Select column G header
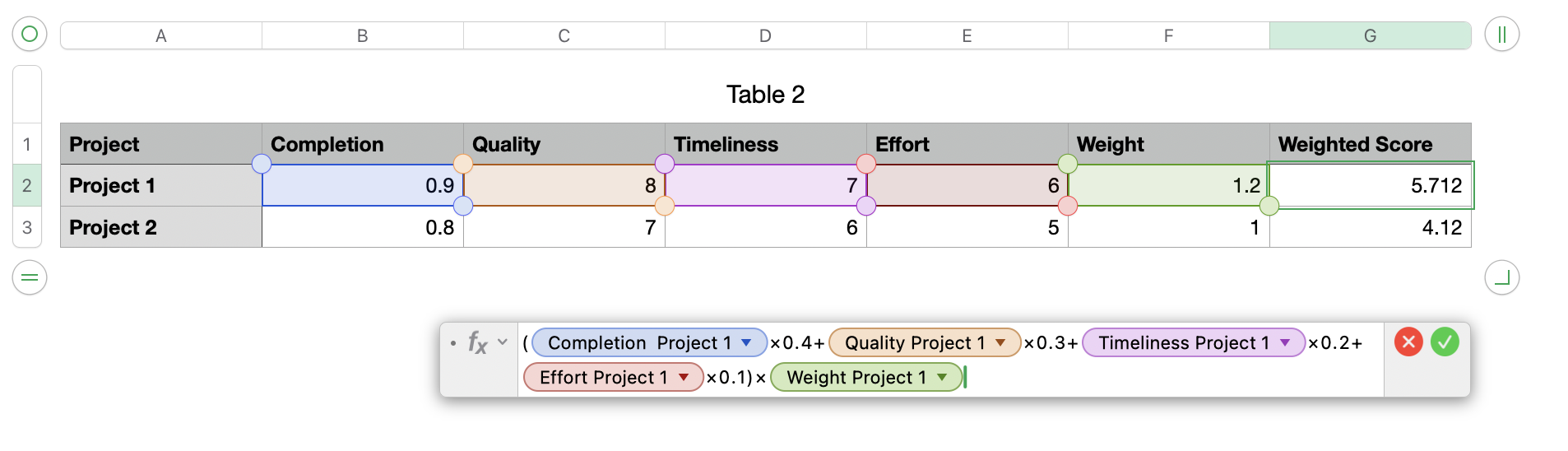Screen dimensions: 1568x451 click(x=1370, y=35)
